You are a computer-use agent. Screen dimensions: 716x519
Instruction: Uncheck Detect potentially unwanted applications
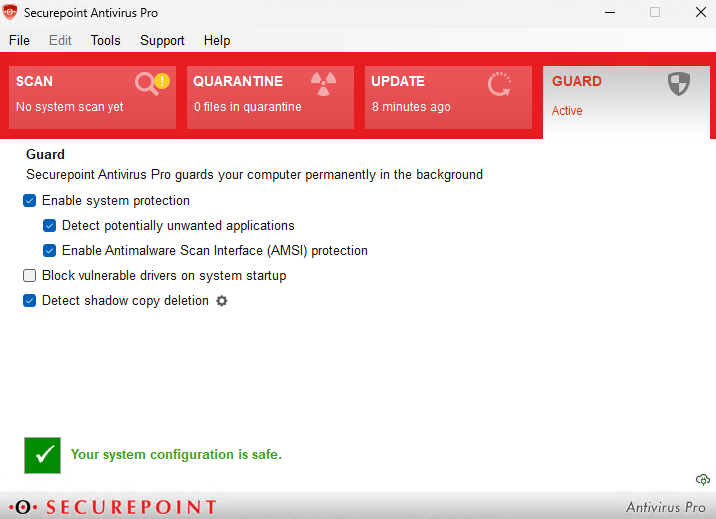coord(49,226)
